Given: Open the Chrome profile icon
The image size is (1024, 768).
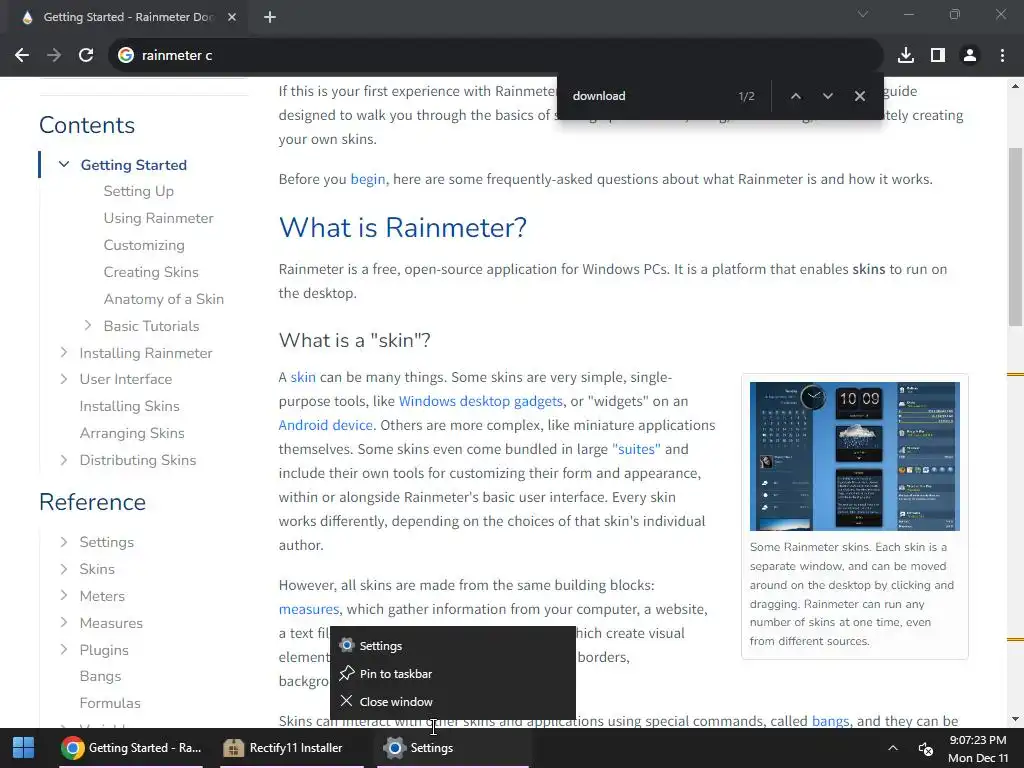Looking at the screenshot, I should pos(970,56).
